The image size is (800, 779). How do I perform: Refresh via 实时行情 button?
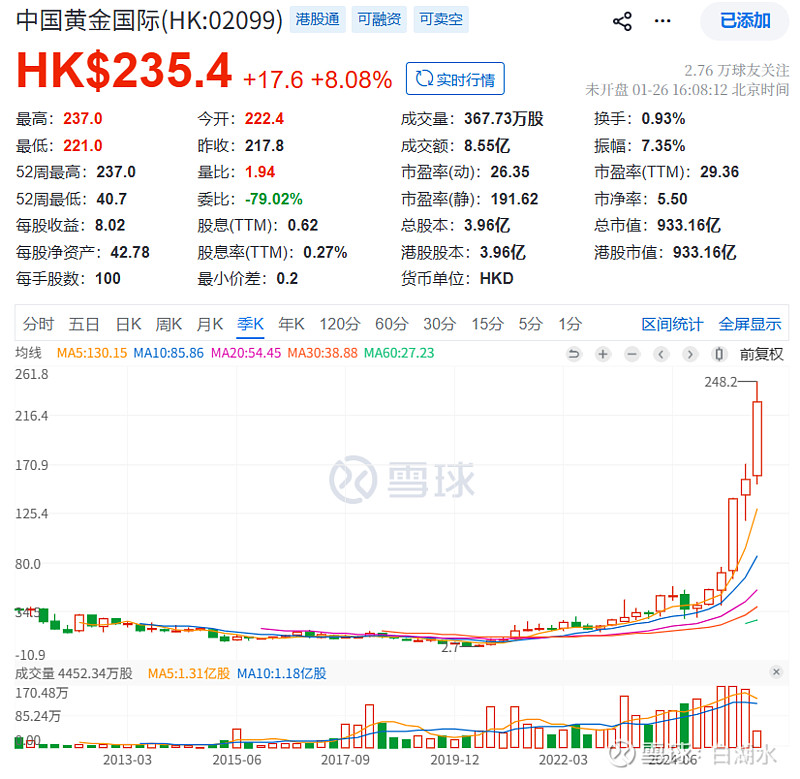click(x=455, y=79)
